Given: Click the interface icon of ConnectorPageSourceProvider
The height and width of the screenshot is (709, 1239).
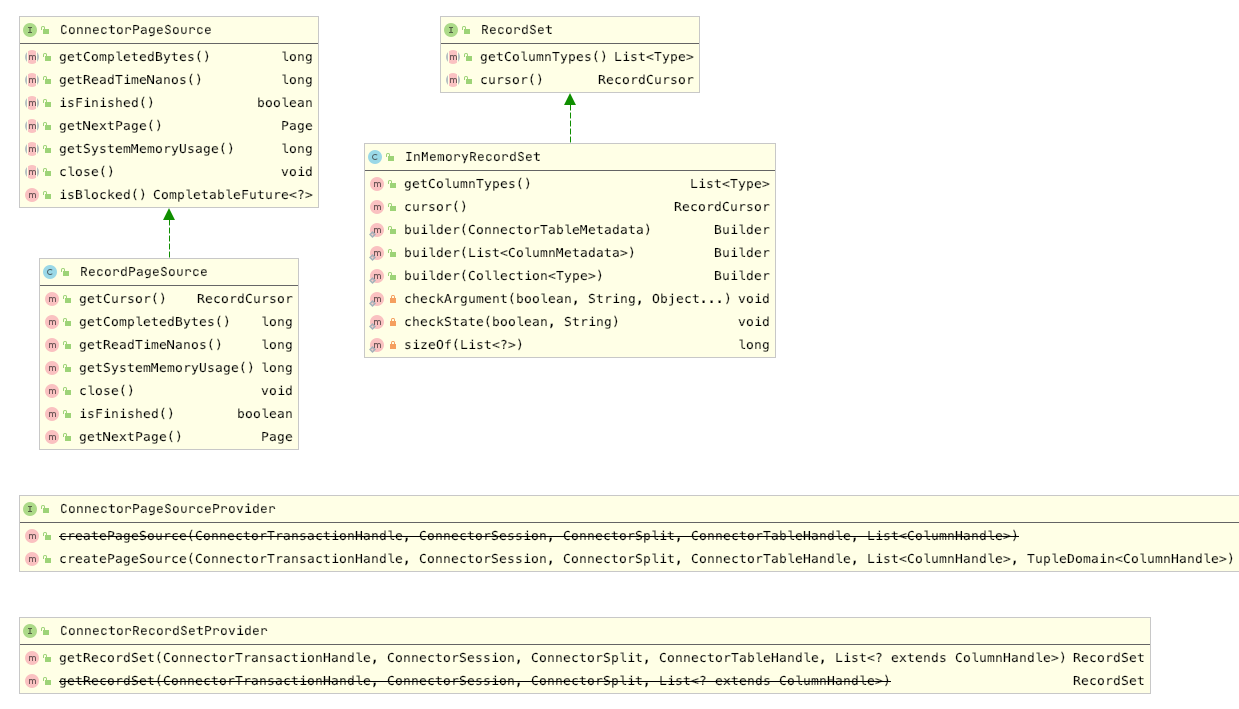Looking at the screenshot, I should click(x=30, y=509).
